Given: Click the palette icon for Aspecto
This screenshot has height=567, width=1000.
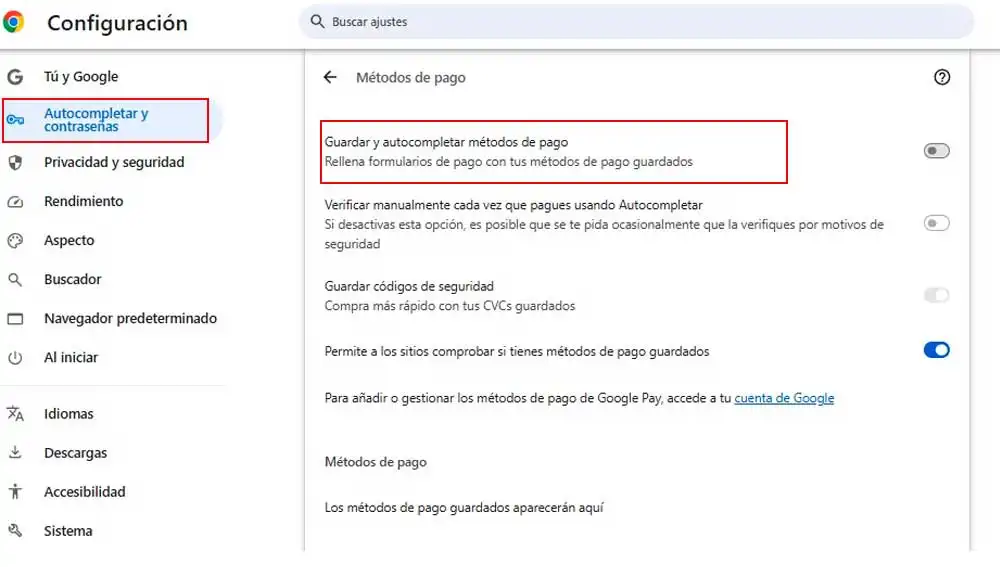Looking at the screenshot, I should pyautogui.click(x=15, y=240).
